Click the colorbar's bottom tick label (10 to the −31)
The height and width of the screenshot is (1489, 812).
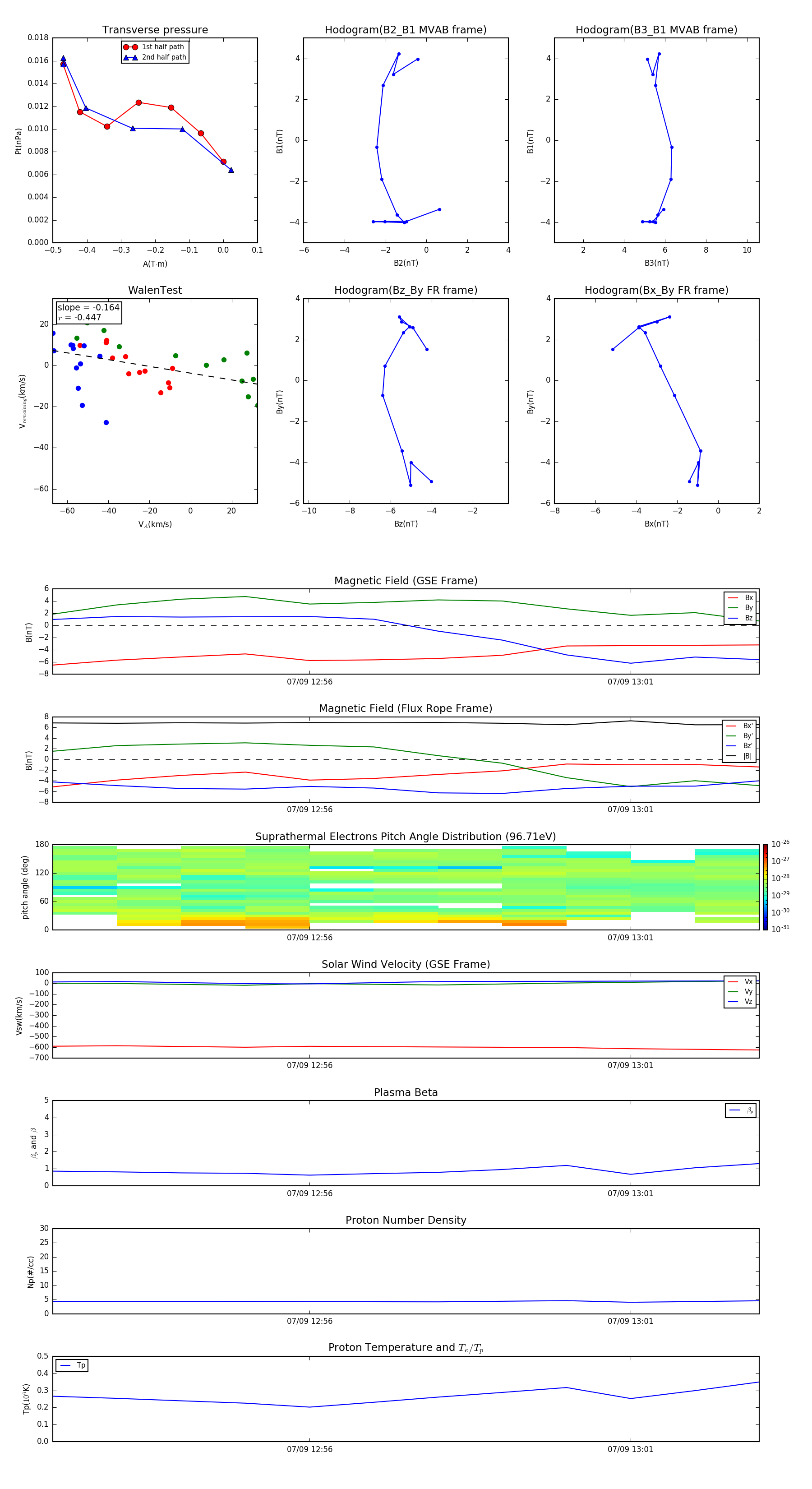click(780, 929)
